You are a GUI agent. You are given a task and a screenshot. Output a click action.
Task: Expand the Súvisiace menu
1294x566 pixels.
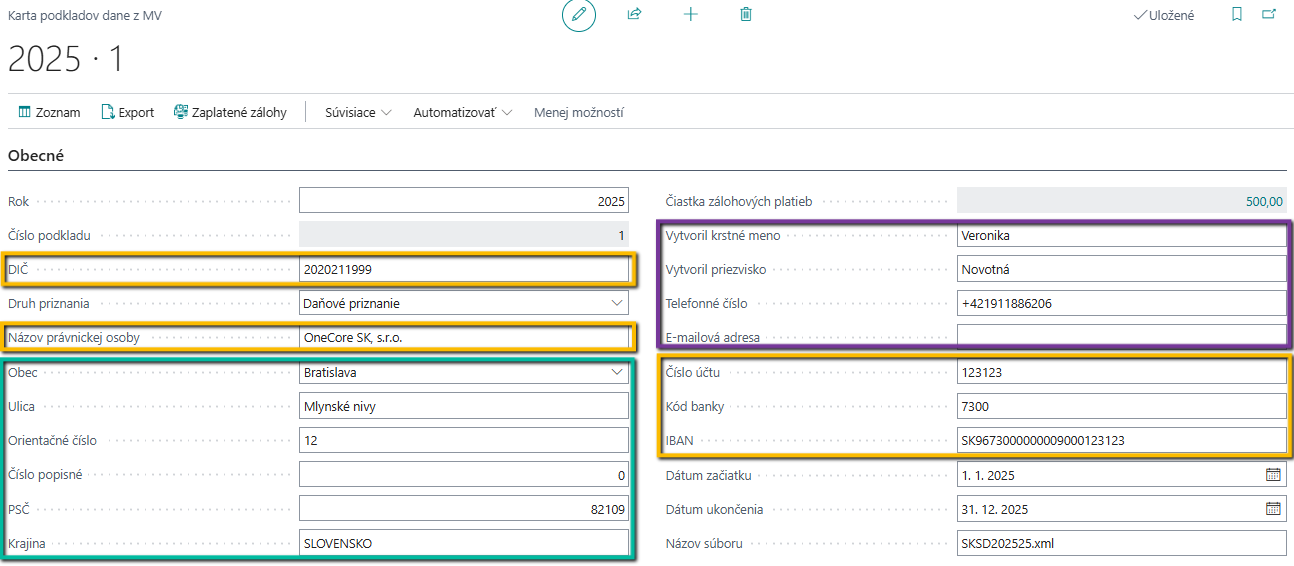[358, 112]
